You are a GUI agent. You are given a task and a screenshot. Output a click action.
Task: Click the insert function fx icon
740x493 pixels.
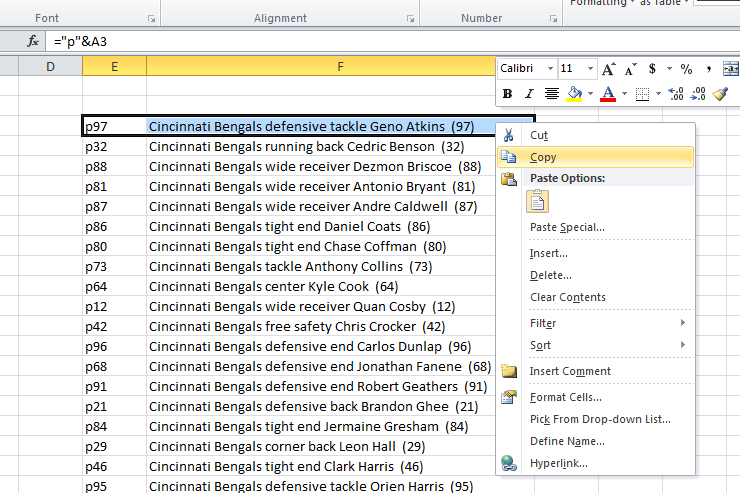click(x=33, y=42)
